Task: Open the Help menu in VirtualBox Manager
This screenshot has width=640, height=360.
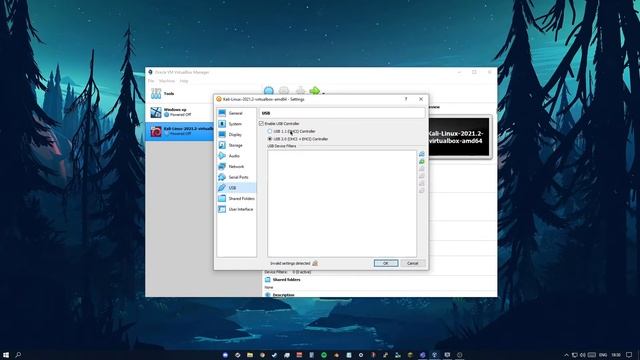Action: 184,81
